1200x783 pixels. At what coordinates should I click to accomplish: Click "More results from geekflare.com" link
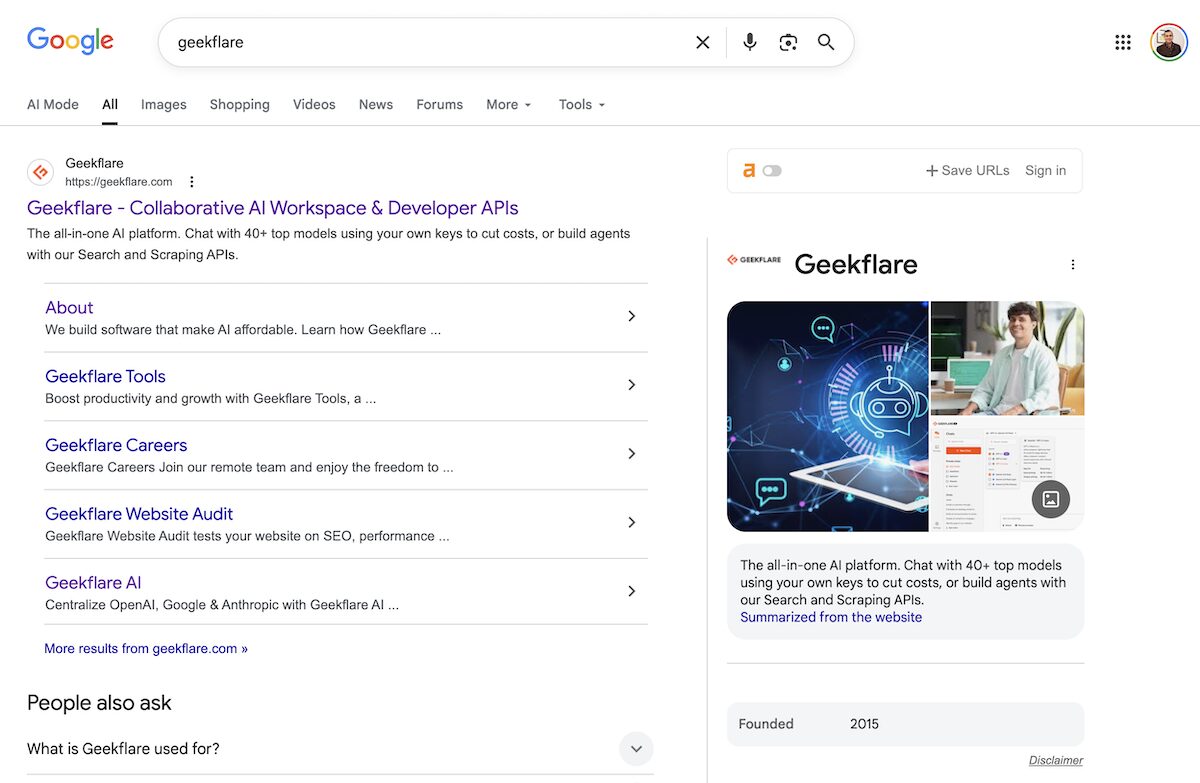pyautogui.click(x=146, y=649)
